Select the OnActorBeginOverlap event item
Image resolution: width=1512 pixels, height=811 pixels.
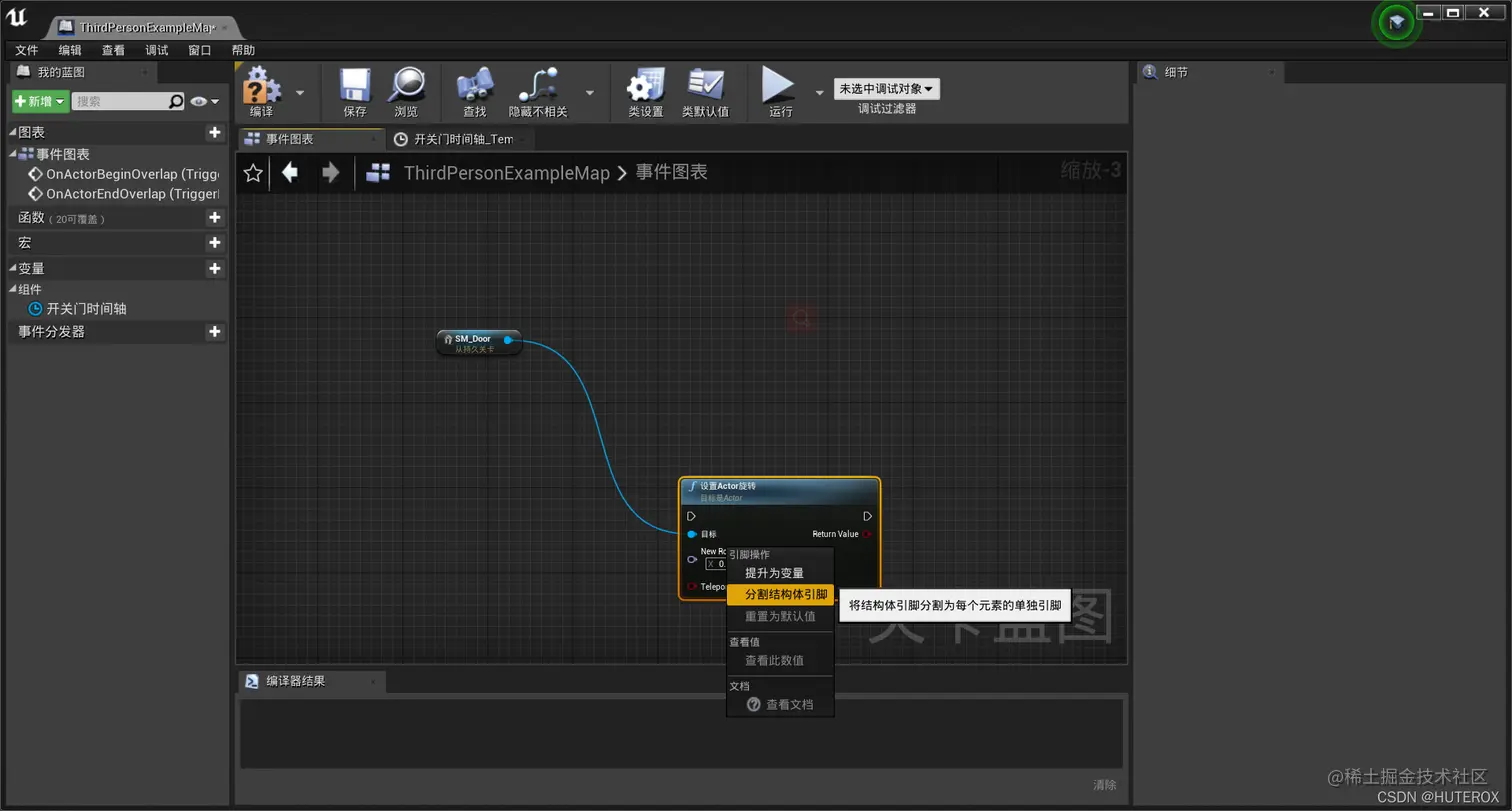click(123, 174)
